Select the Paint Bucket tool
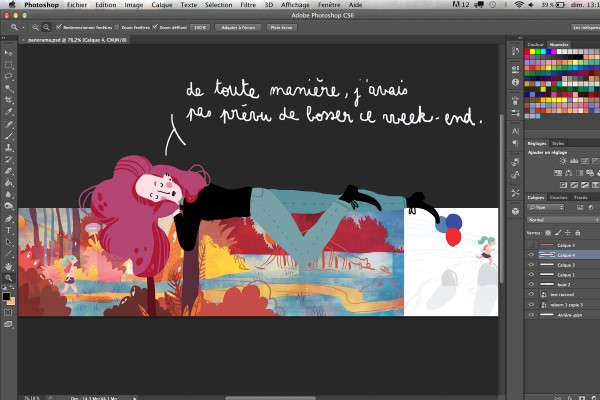Image resolution: width=600 pixels, height=400 pixels. tap(8, 183)
